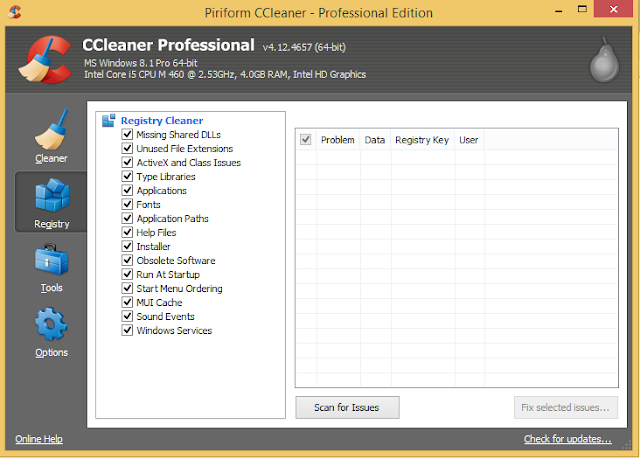The height and width of the screenshot is (459, 640).
Task: Toggle ActiveX and Class Issues checkbox
Action: [127, 162]
